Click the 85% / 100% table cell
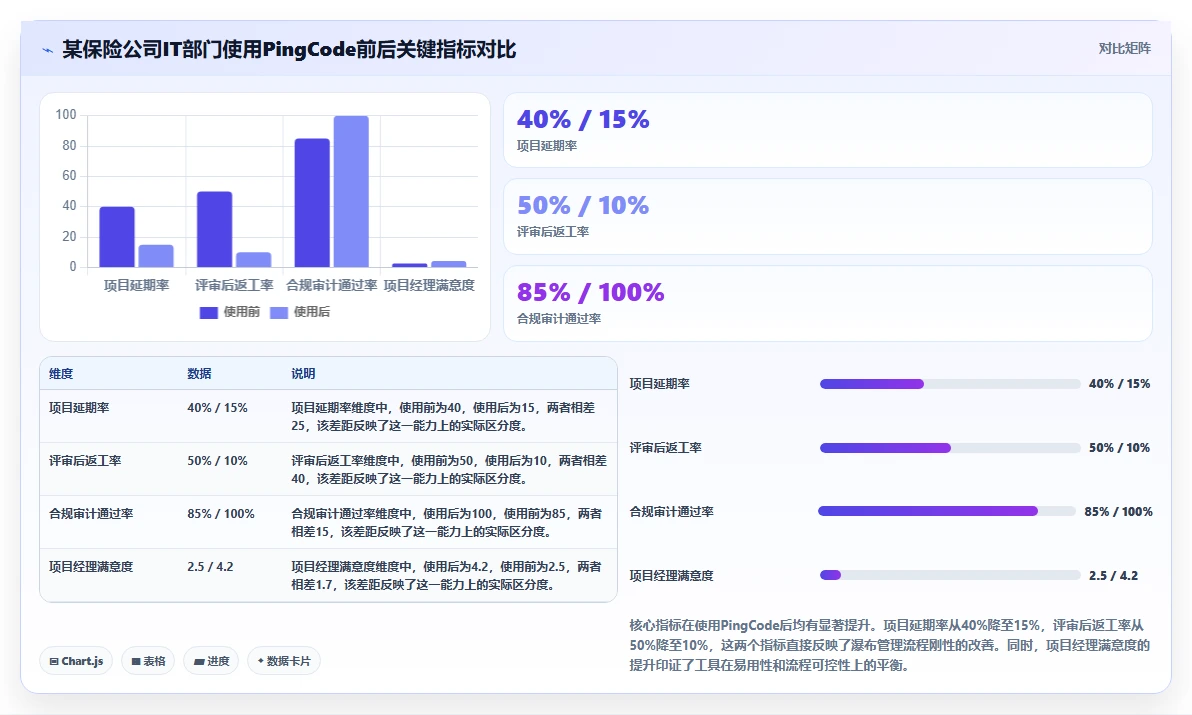The height and width of the screenshot is (715, 1192). coord(221,514)
